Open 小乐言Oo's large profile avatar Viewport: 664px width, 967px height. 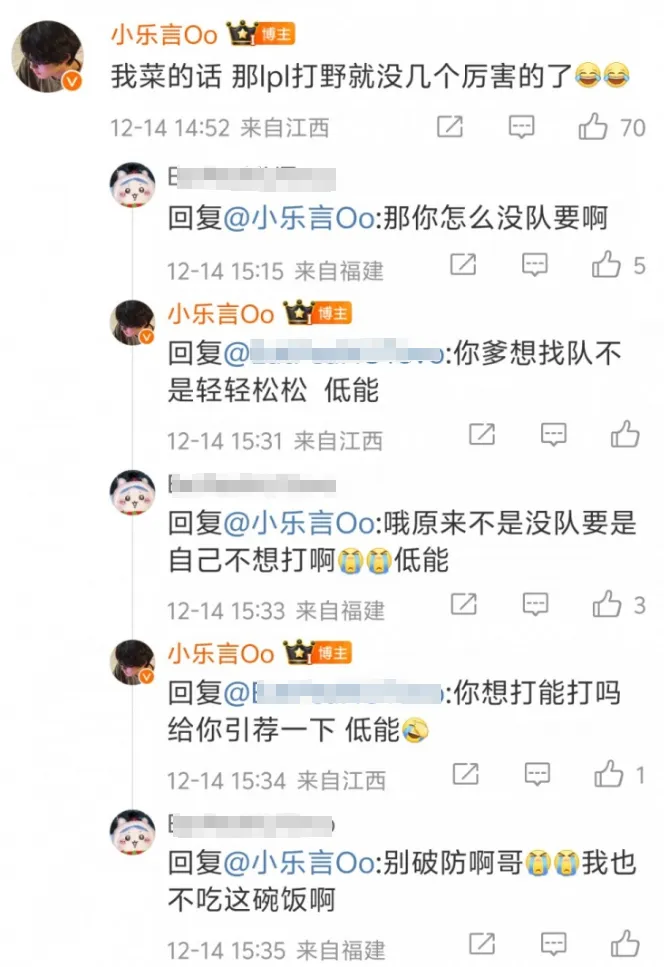pos(47,57)
